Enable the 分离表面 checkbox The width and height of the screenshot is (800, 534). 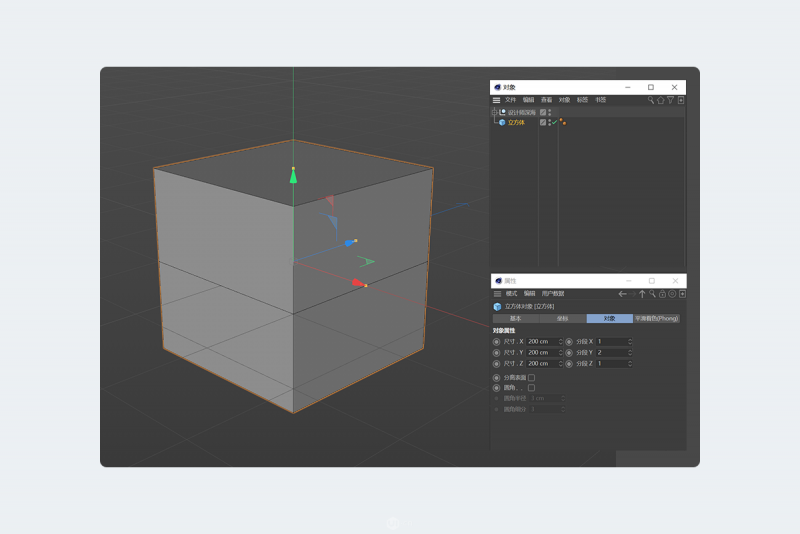click(x=531, y=377)
